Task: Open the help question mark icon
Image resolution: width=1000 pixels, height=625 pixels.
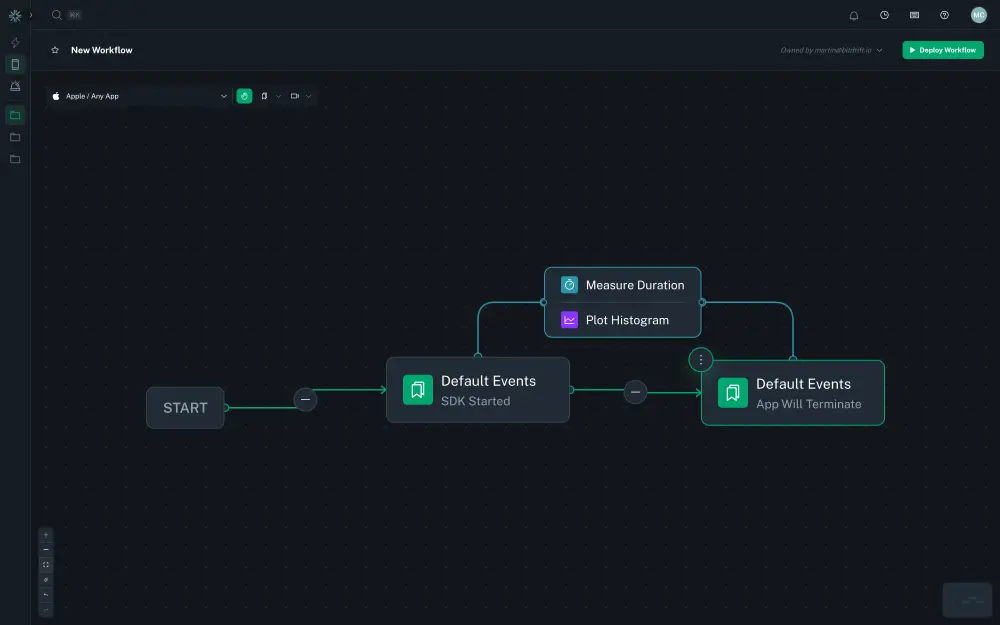Action: click(943, 15)
